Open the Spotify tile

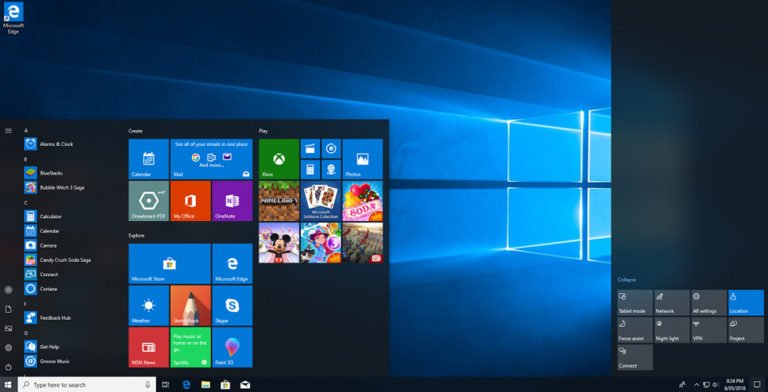pos(191,347)
